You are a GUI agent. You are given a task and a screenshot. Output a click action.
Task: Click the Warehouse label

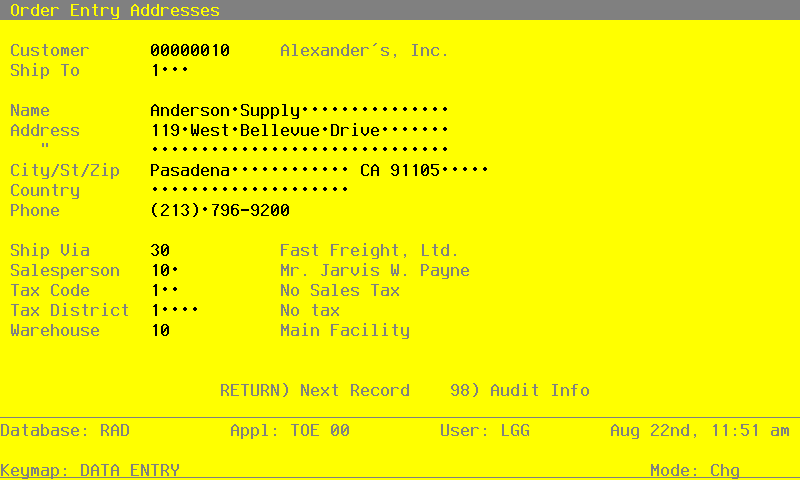pos(55,331)
